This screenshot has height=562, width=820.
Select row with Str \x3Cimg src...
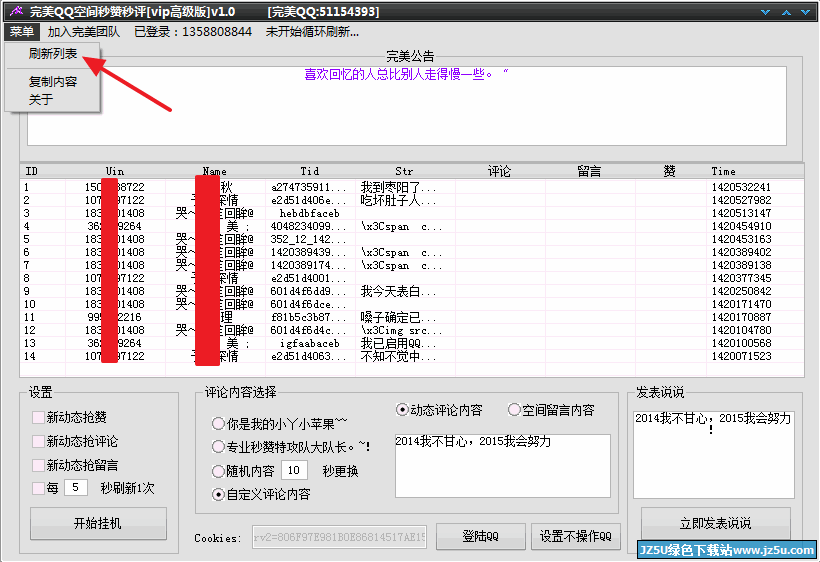click(412, 330)
